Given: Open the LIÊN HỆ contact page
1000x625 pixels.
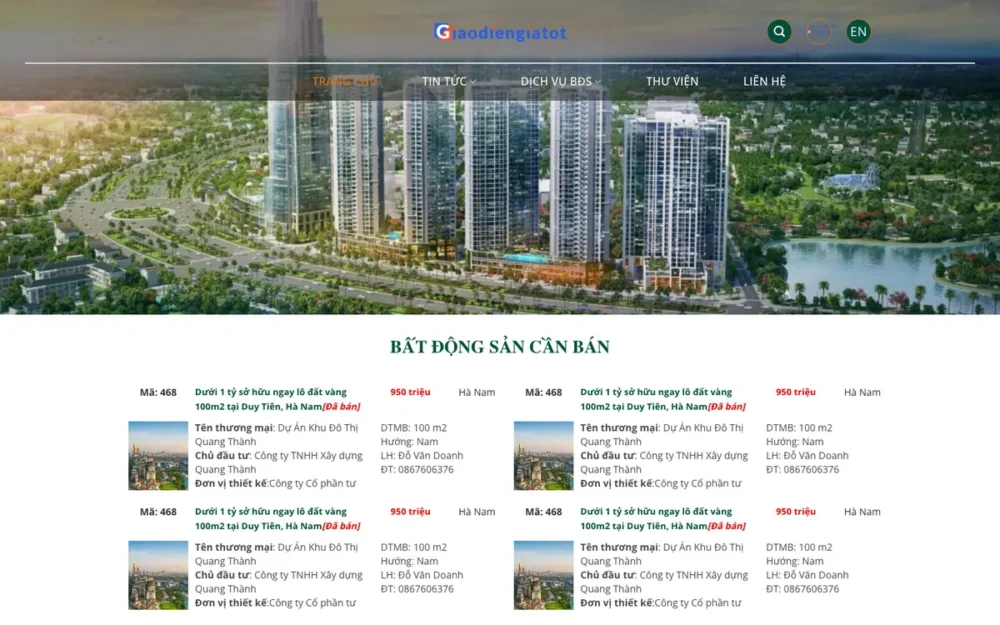Looking at the screenshot, I should pos(764,82).
